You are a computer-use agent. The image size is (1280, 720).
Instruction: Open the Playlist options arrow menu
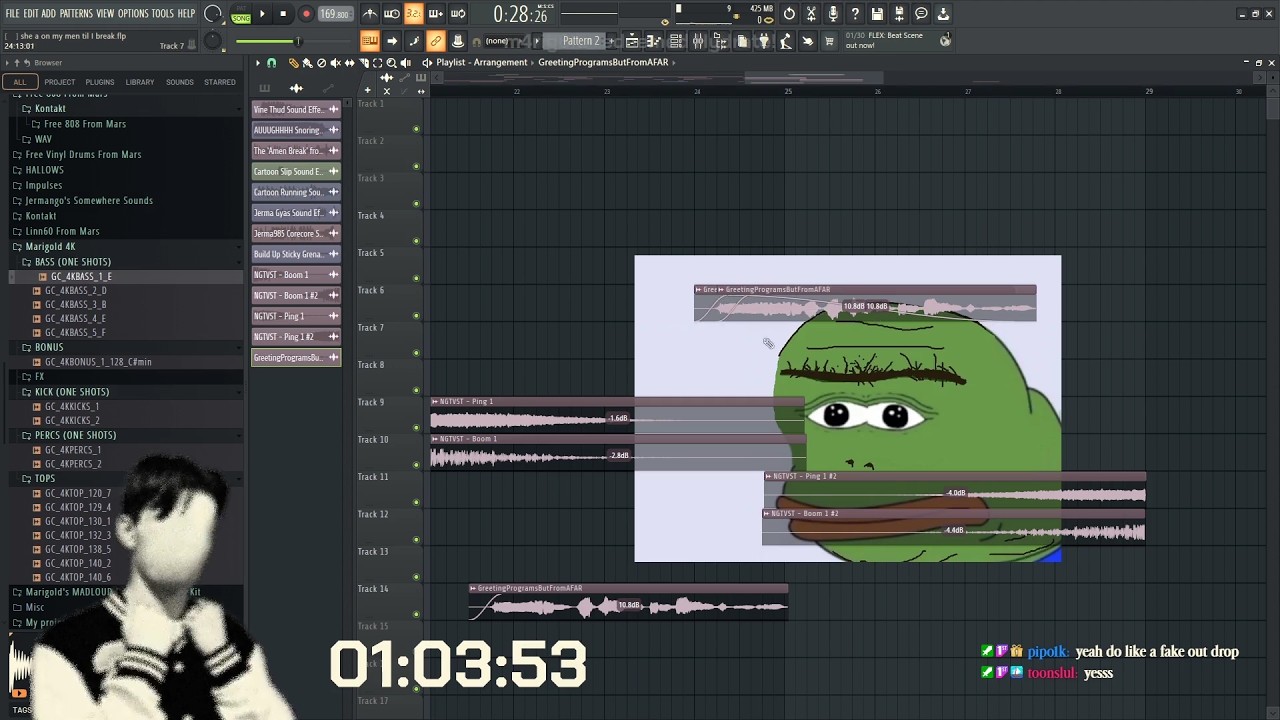(258, 62)
